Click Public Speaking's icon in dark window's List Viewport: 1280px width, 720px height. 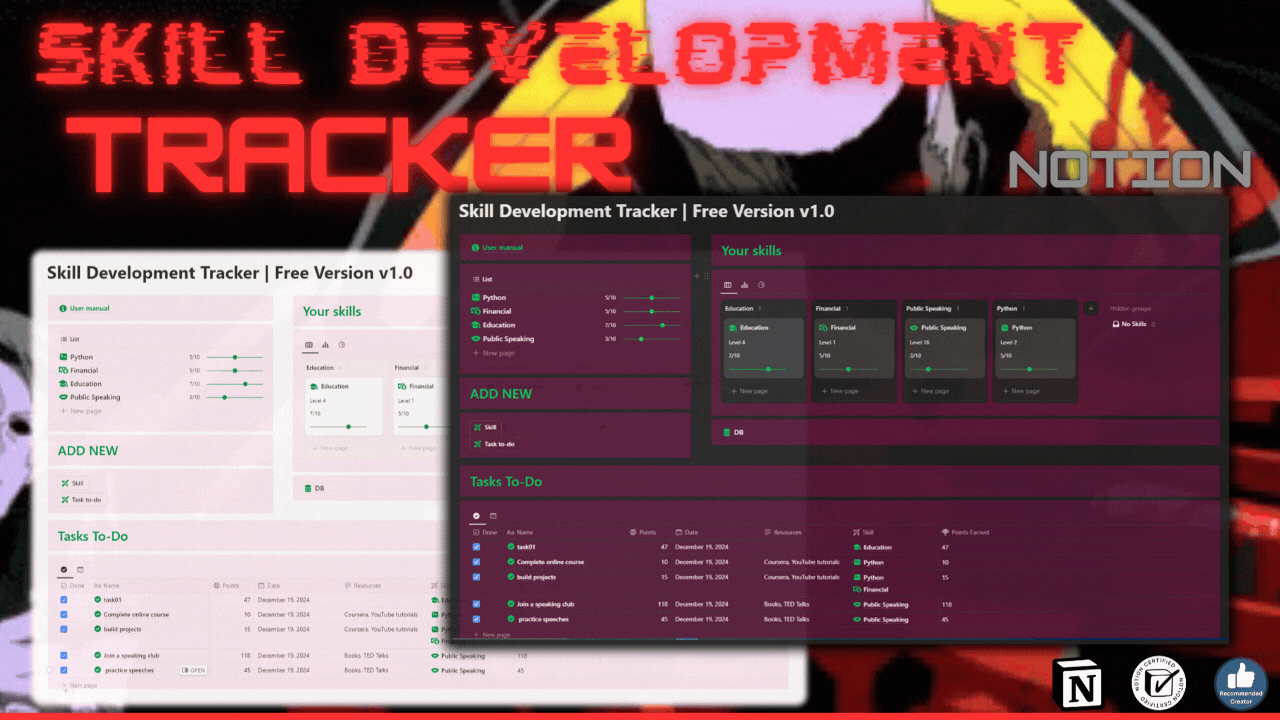[476, 339]
